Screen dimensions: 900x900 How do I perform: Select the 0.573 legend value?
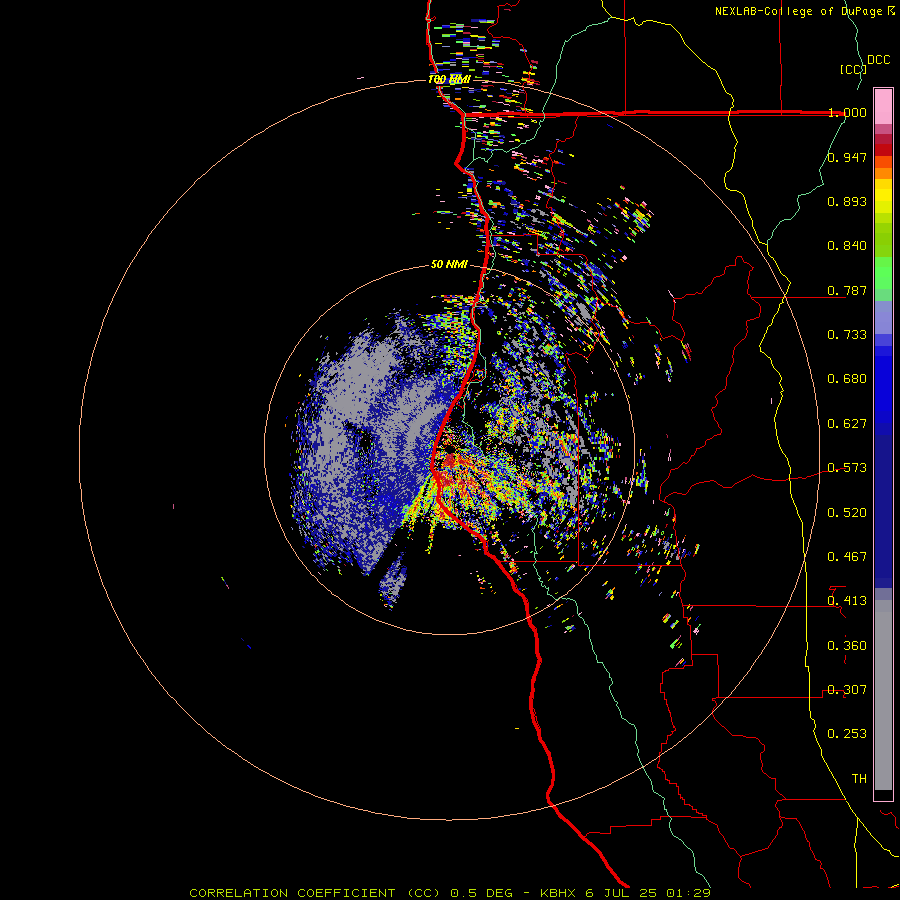click(x=847, y=468)
